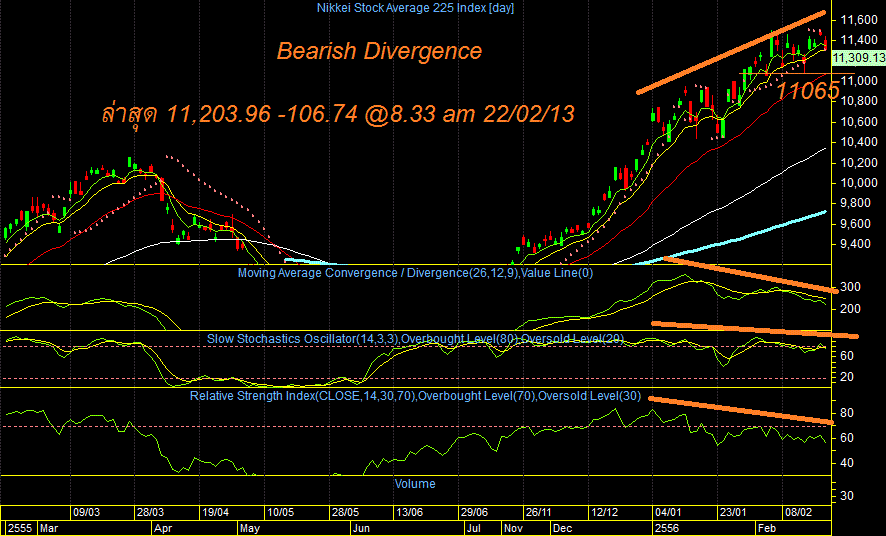Click the 200 value on MACD axis
Screen dimensions: 886x536
coord(850,309)
